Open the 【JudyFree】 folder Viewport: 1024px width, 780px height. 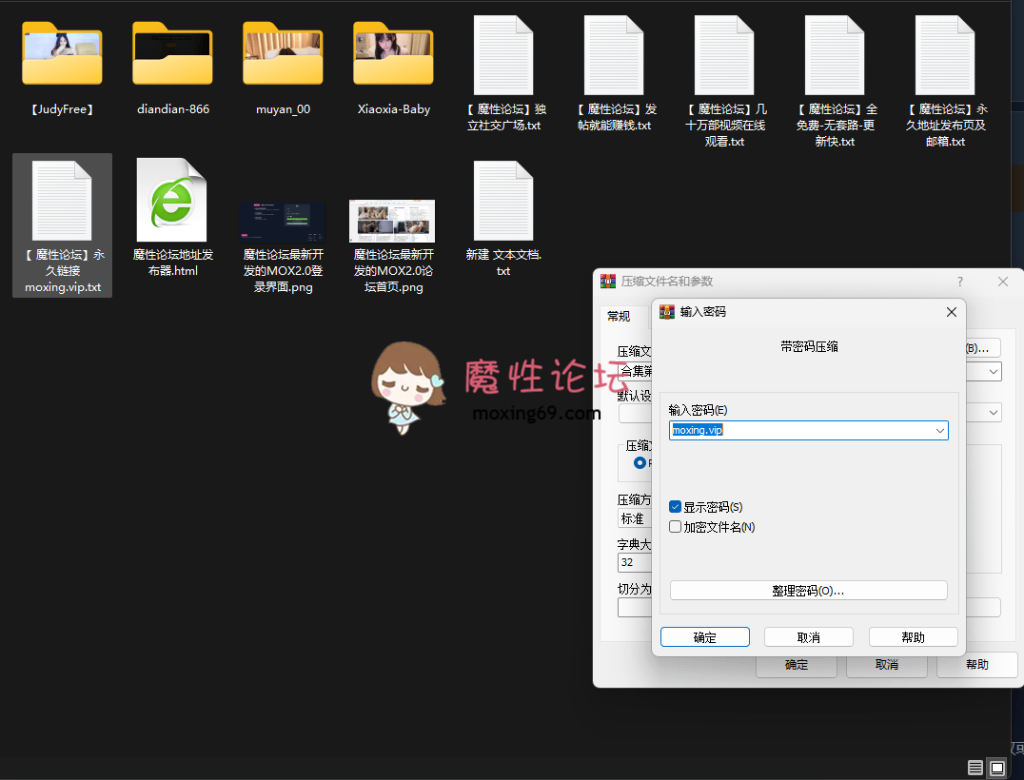click(62, 55)
